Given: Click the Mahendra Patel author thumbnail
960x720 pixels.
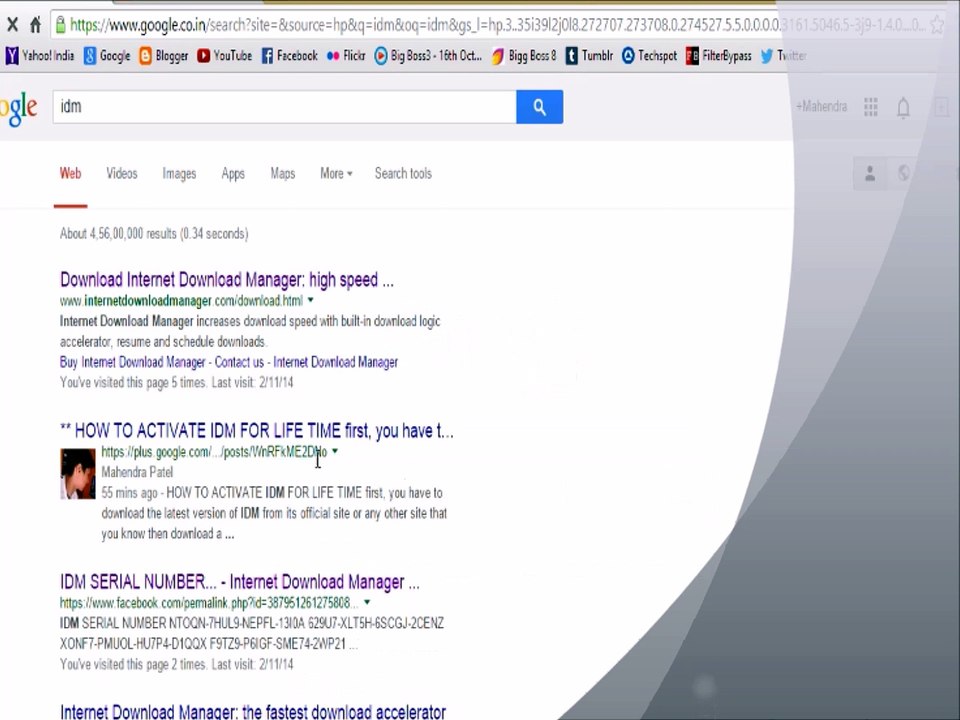Looking at the screenshot, I should tap(78, 474).
